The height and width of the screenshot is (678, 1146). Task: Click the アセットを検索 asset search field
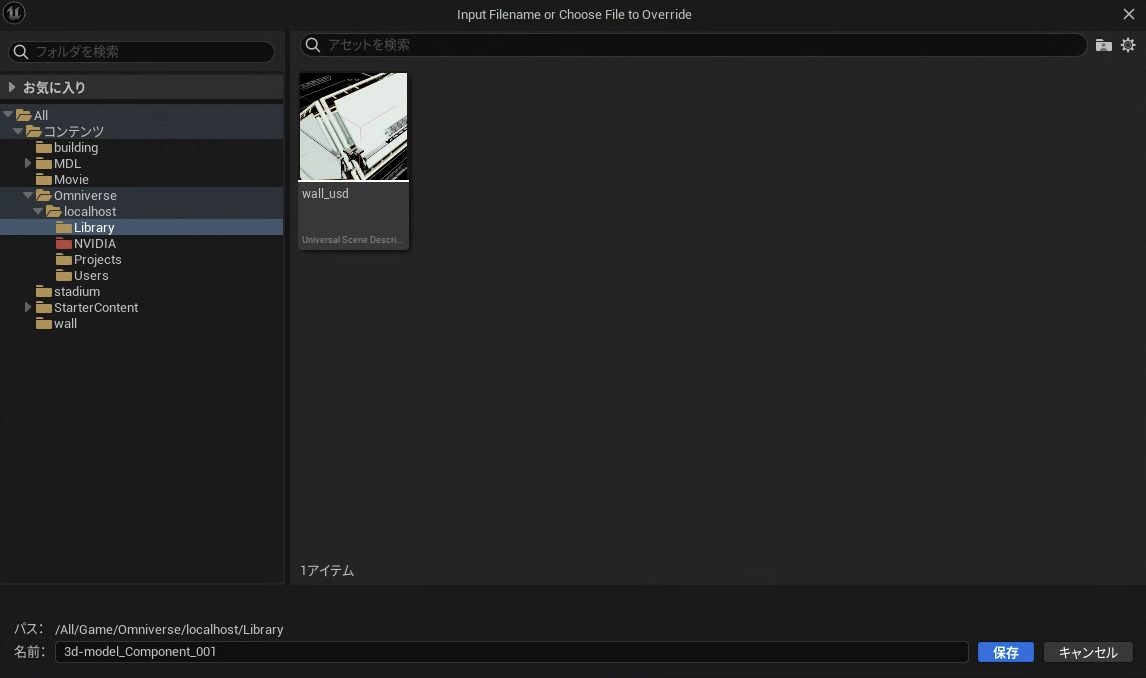(x=700, y=45)
